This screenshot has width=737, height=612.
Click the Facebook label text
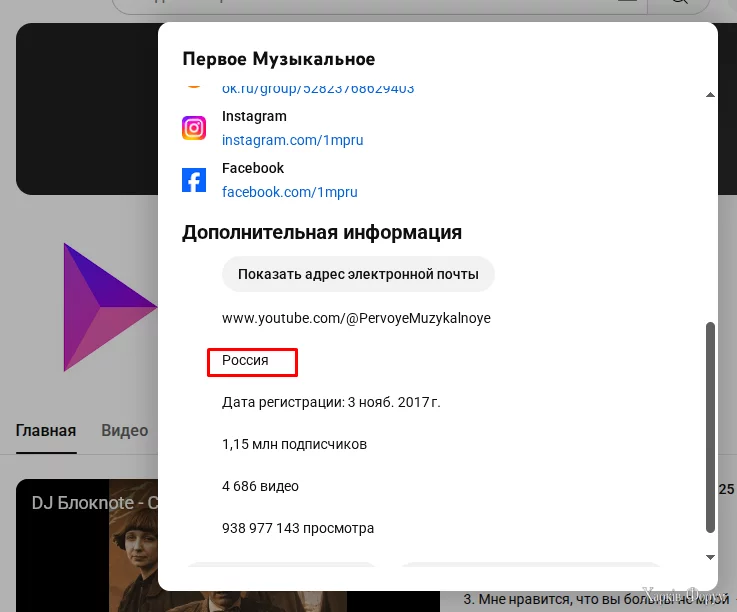coord(253,168)
